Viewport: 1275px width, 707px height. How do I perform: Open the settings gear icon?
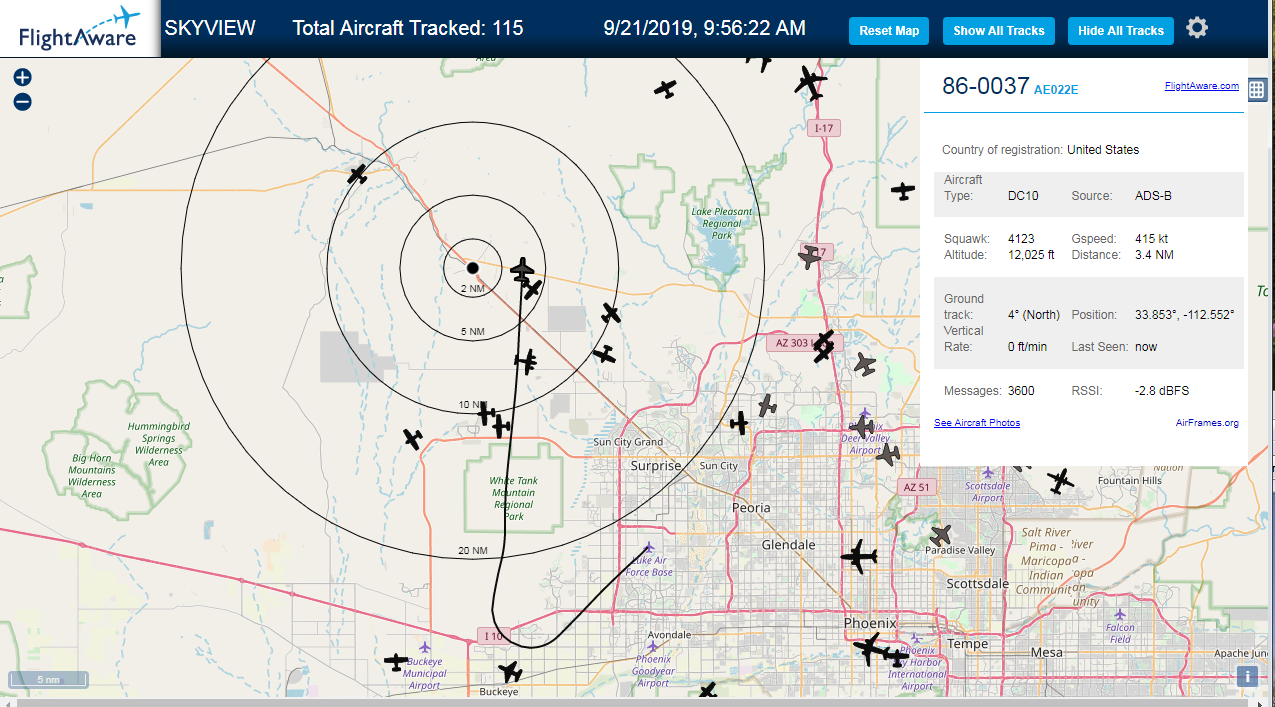1197,28
